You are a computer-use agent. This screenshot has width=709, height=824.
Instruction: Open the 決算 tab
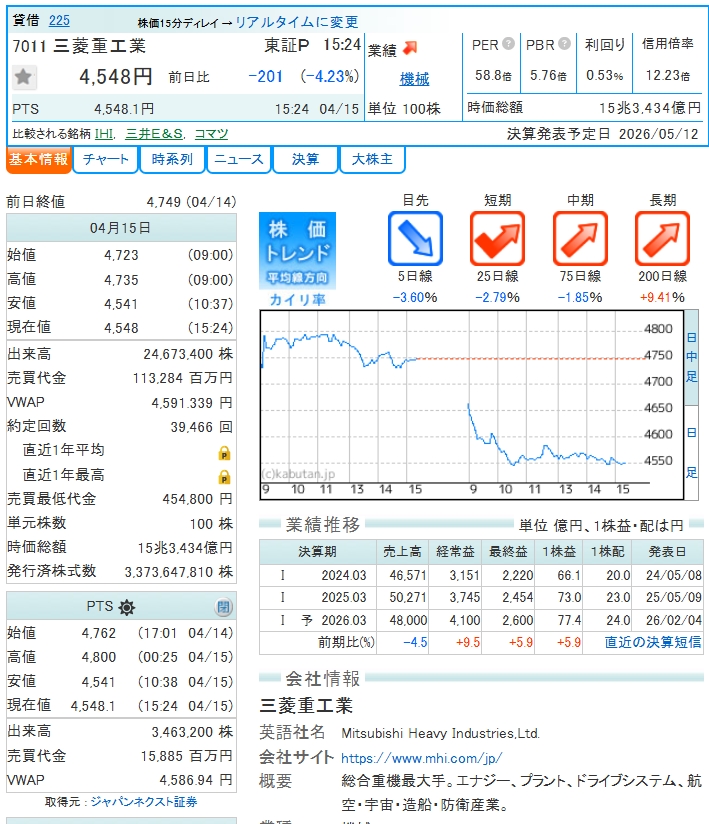pos(305,160)
